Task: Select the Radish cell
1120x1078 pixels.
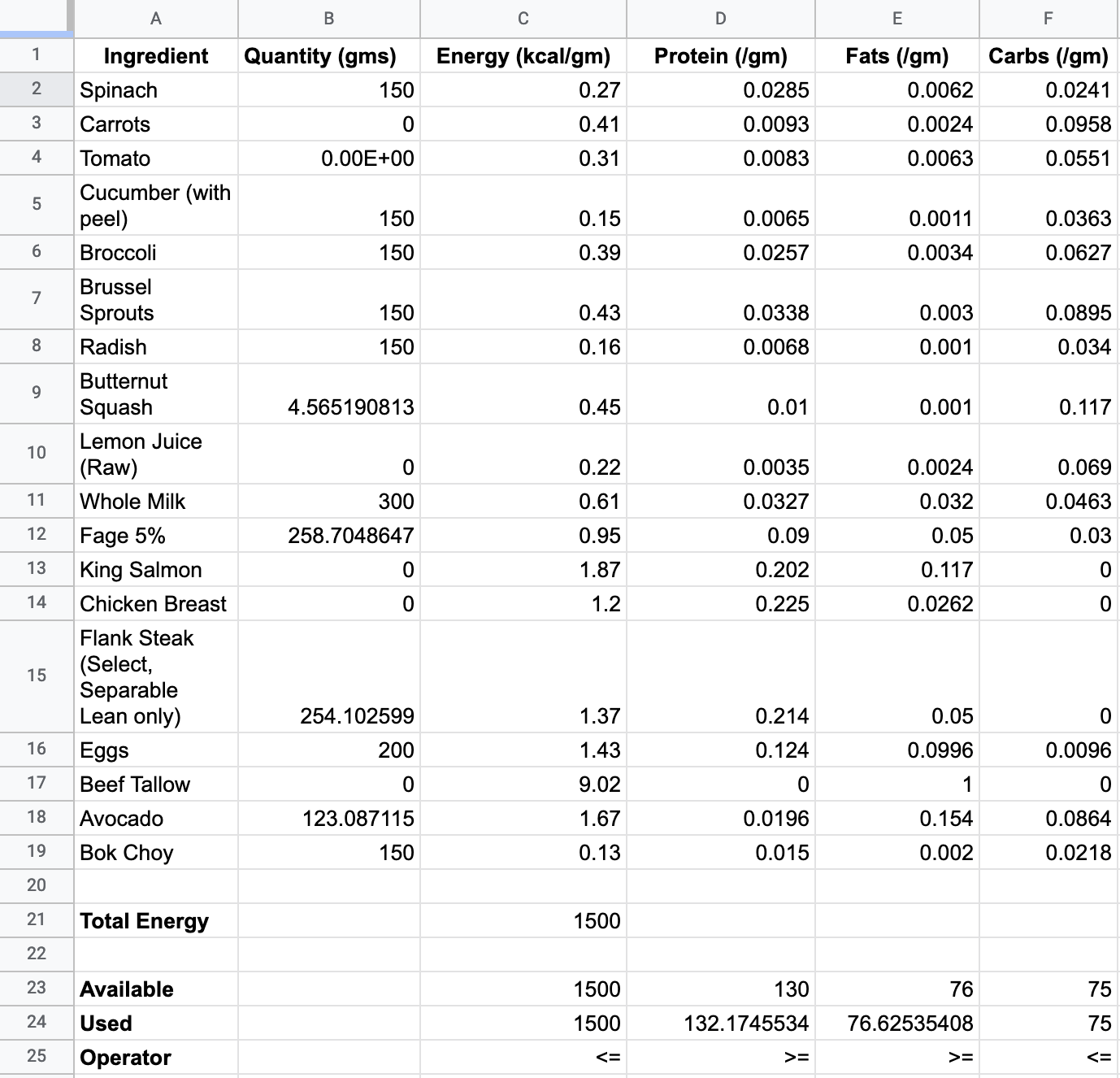Action: 156,346
